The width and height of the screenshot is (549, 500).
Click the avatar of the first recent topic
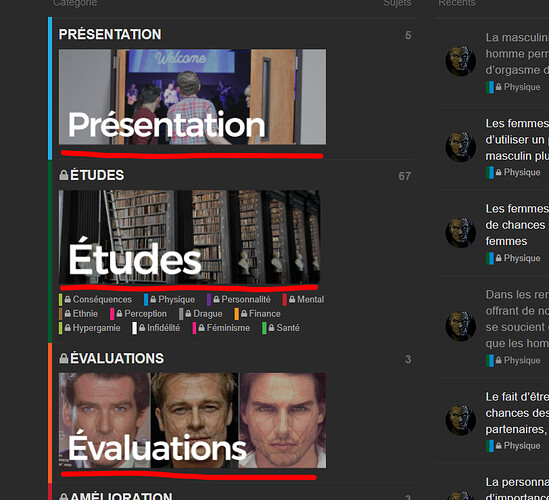click(x=460, y=61)
